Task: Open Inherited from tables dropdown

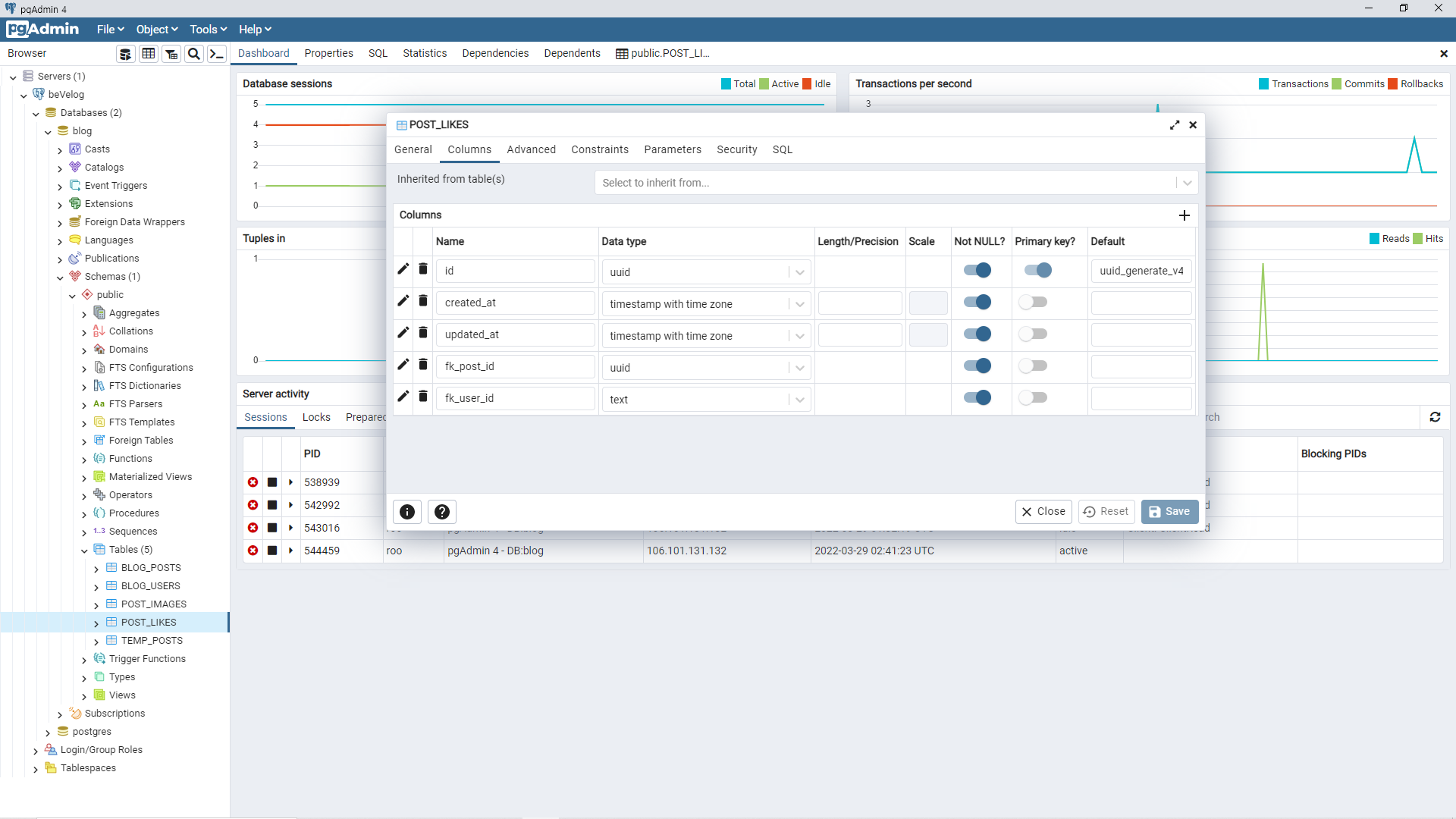Action: (x=896, y=183)
